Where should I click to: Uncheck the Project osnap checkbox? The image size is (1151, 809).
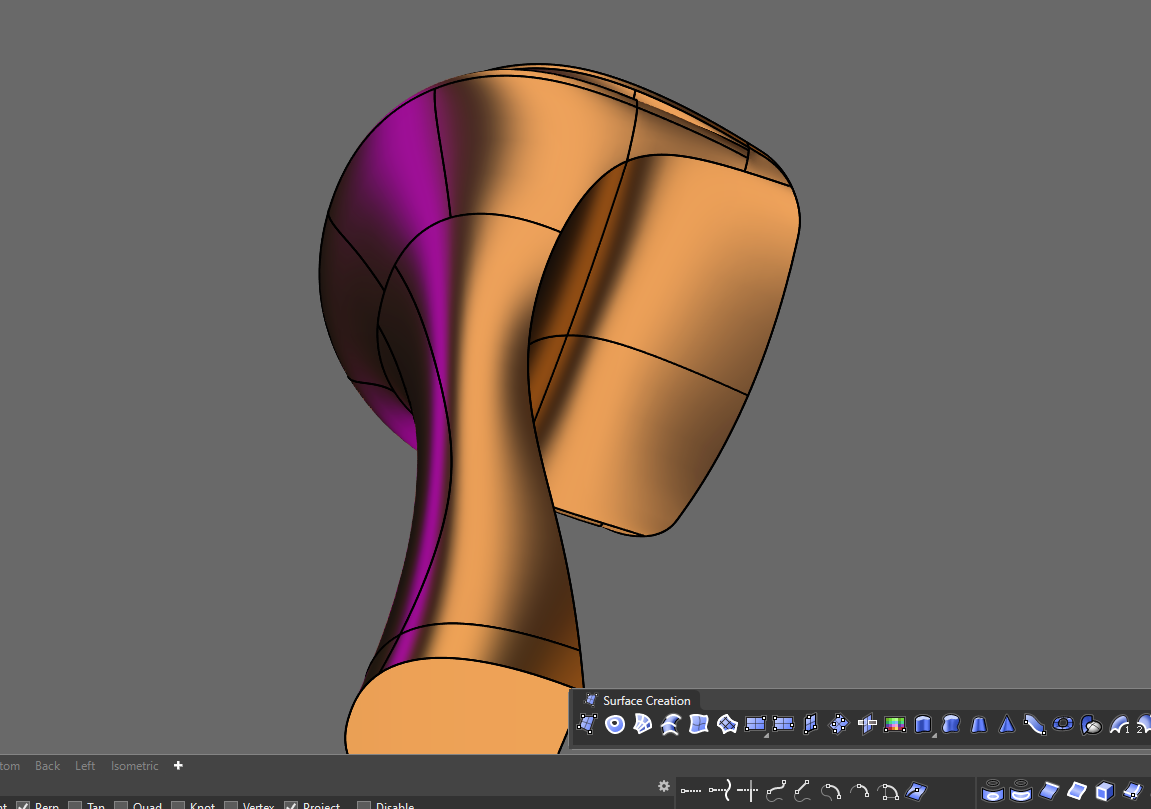[291, 806]
